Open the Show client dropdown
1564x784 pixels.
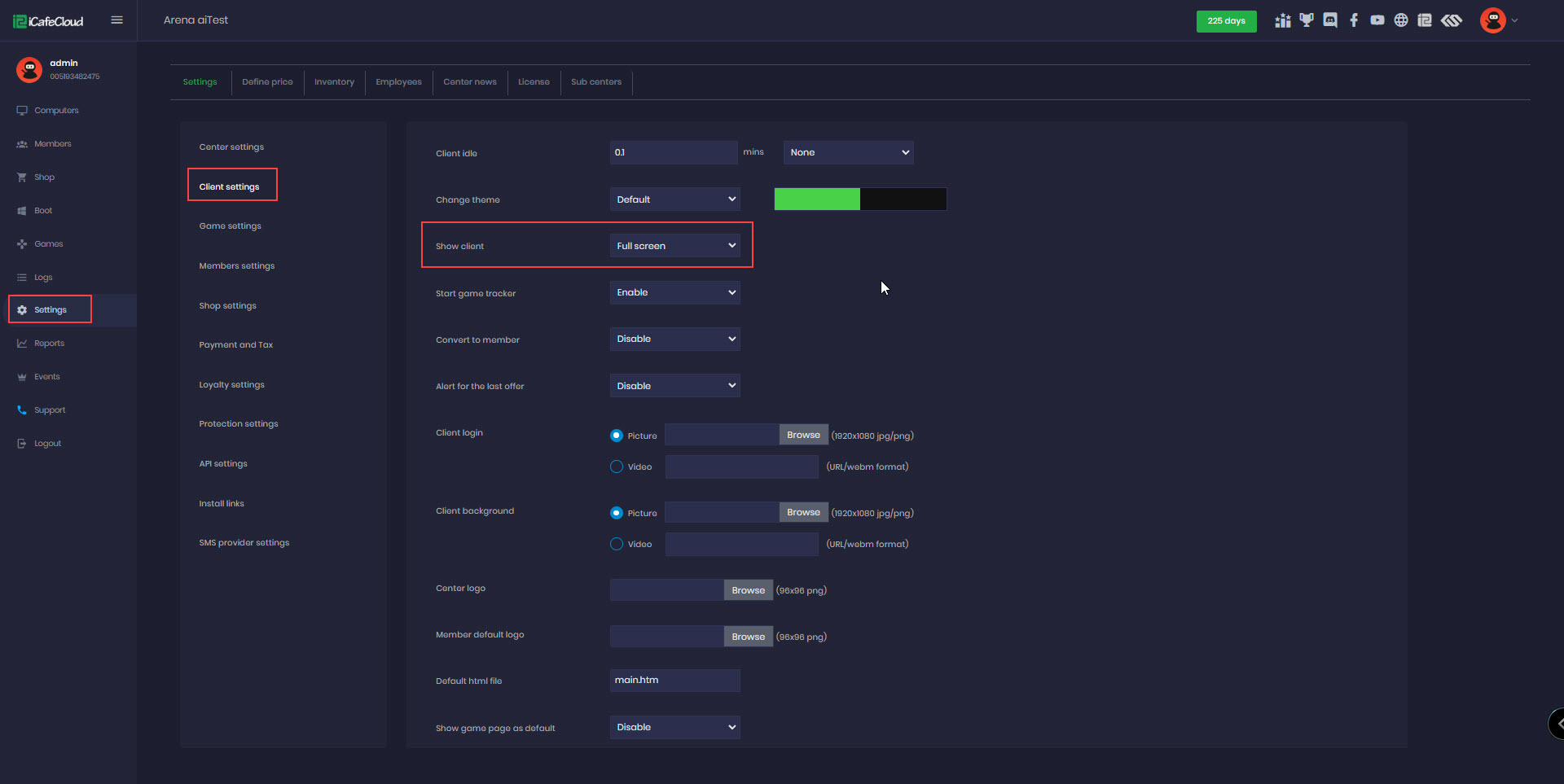tap(674, 245)
